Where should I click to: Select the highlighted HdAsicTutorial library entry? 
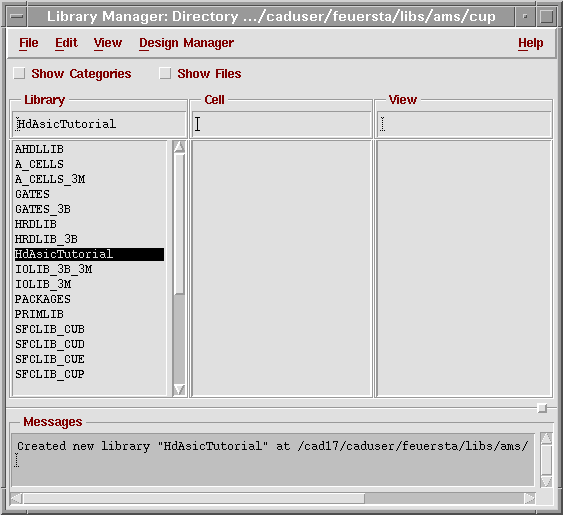[x=89, y=254]
